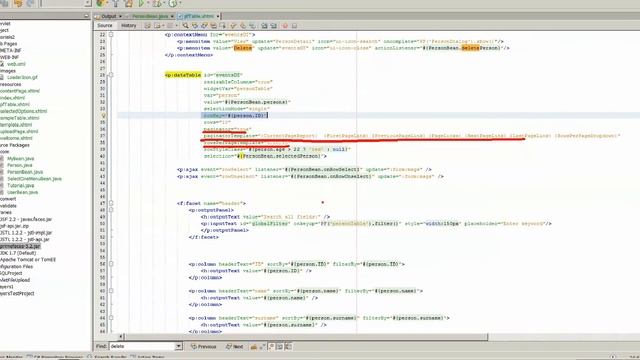640x360 pixels.
Task: Click the Previous button in Find bar
Action: point(204,347)
